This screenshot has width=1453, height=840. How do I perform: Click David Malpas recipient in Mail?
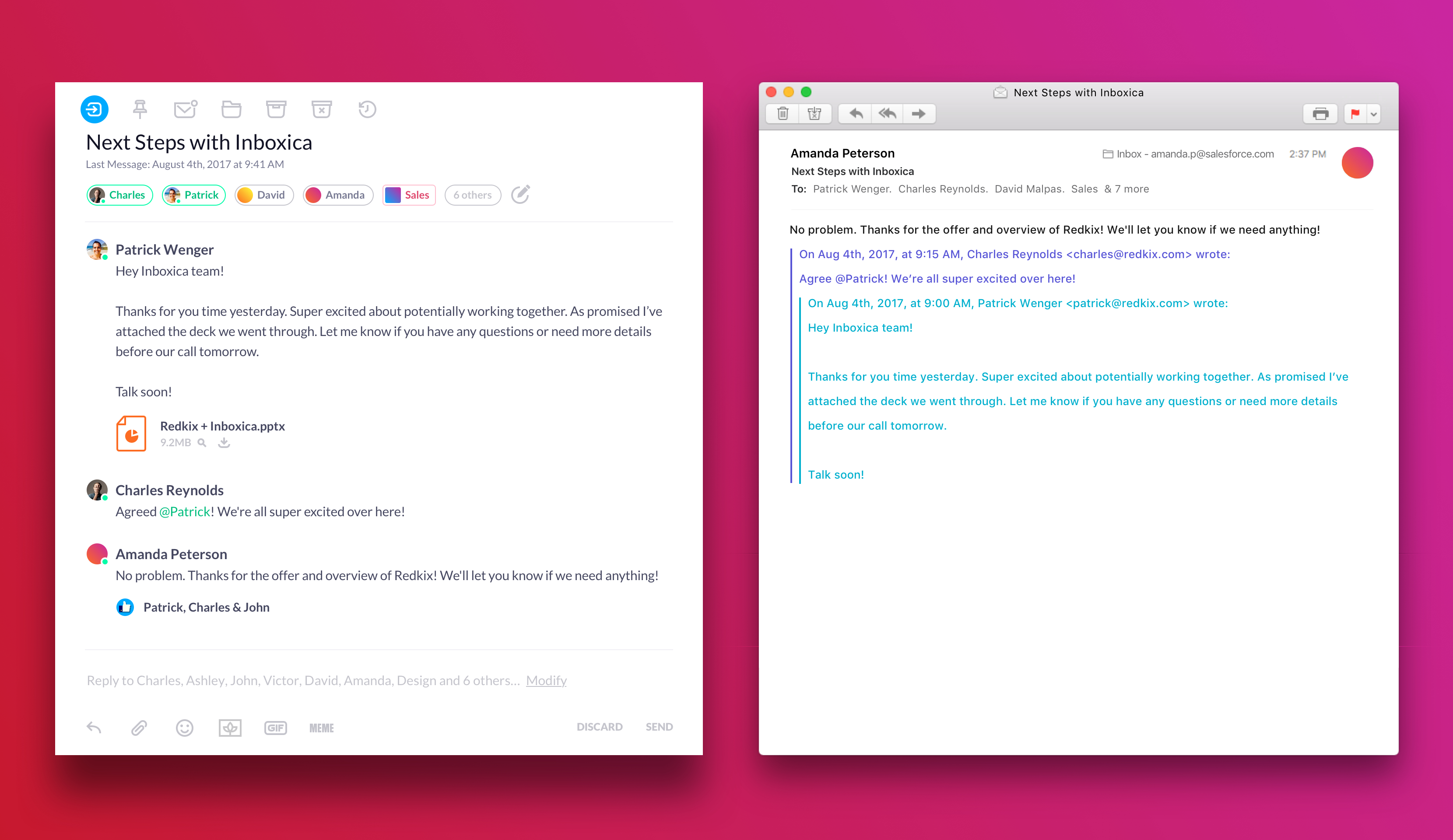point(1029,189)
